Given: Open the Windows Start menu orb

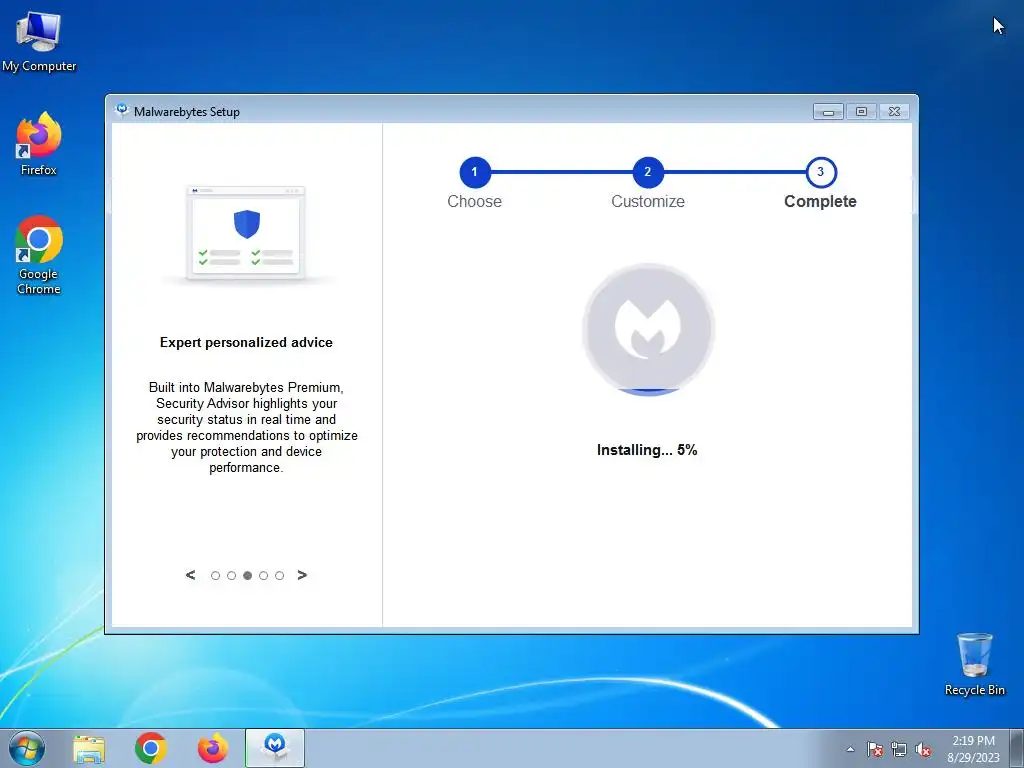Looking at the screenshot, I should 27,748.
